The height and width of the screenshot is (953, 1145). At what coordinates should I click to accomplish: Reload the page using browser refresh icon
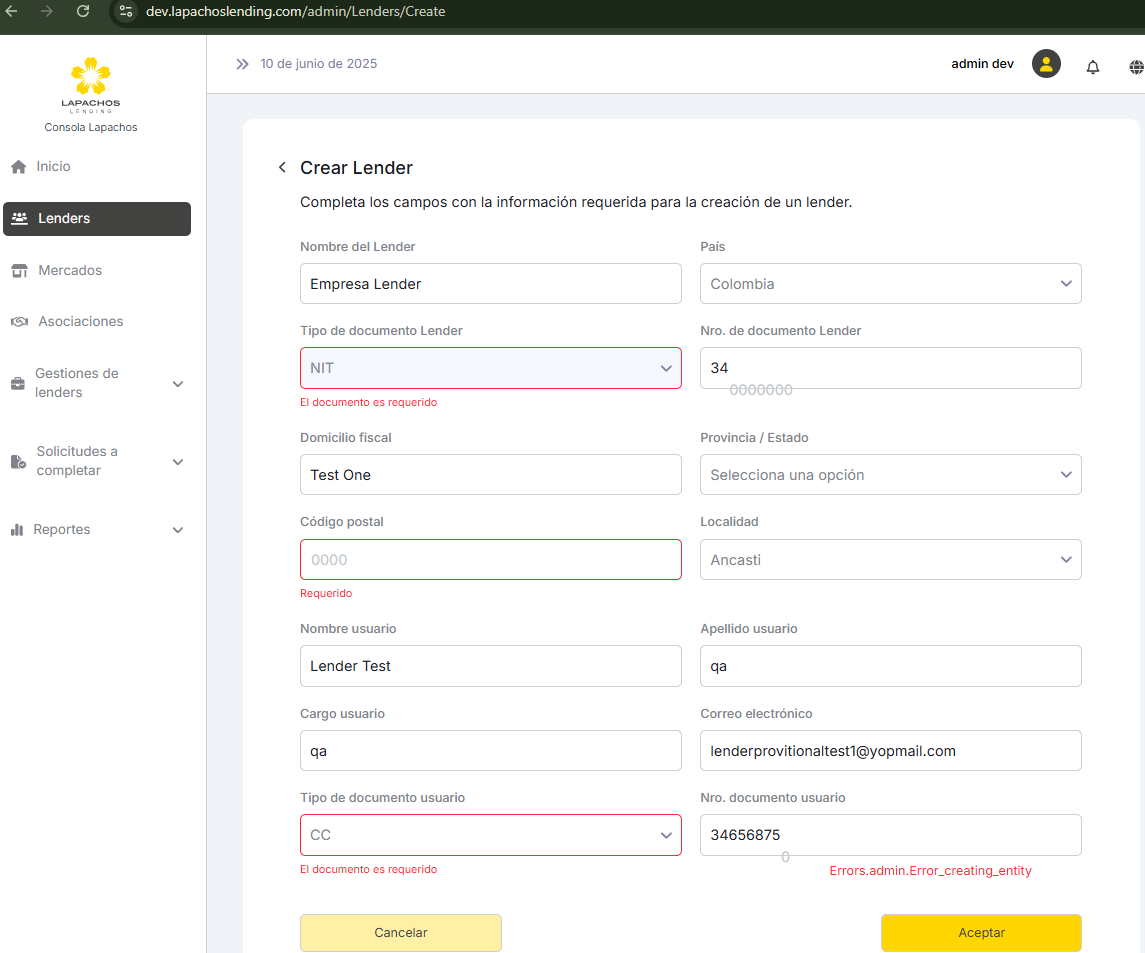click(83, 11)
